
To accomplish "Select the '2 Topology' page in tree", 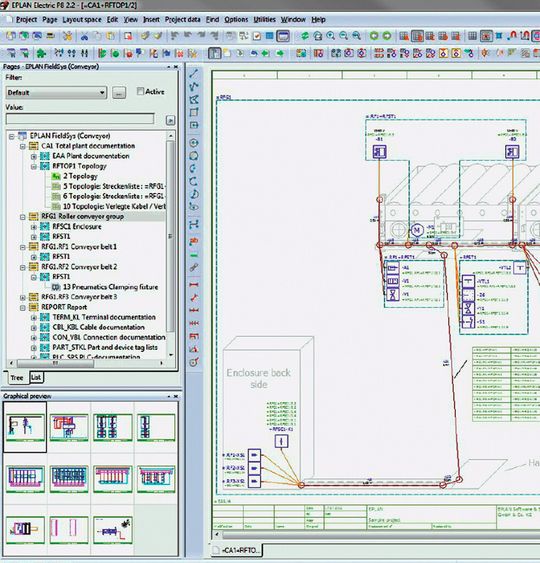I will [x=80, y=176].
